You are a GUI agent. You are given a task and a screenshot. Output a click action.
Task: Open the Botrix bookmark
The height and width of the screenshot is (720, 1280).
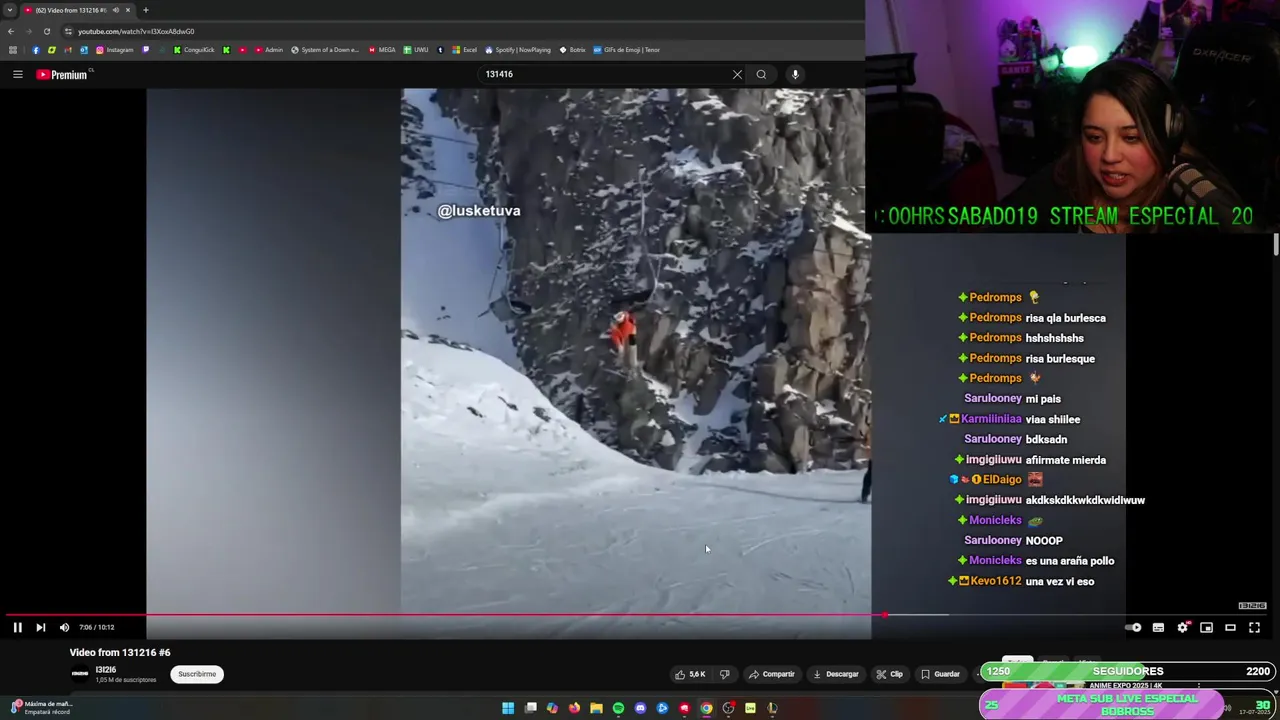(x=573, y=50)
